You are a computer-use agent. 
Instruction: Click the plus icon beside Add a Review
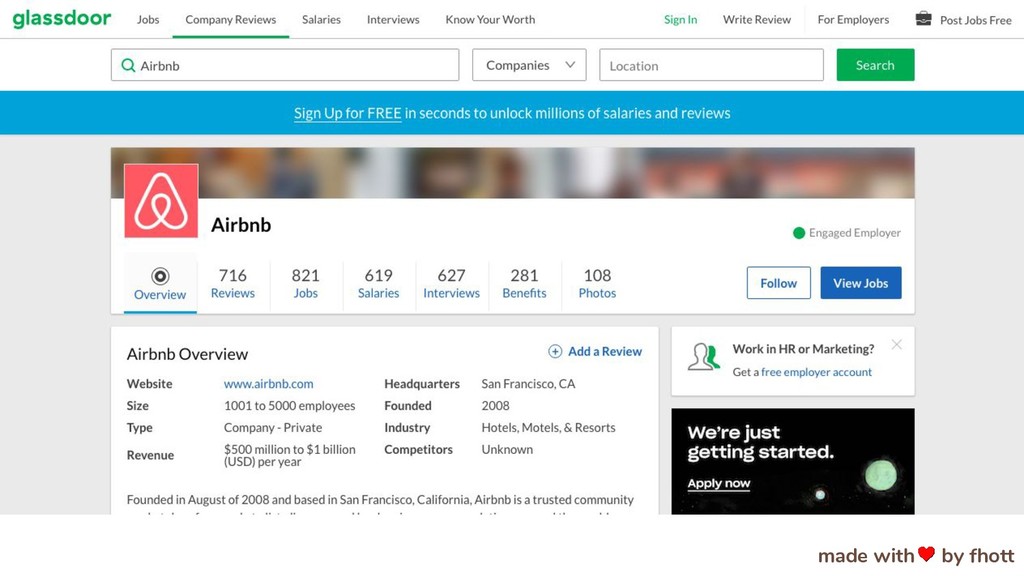(x=555, y=351)
